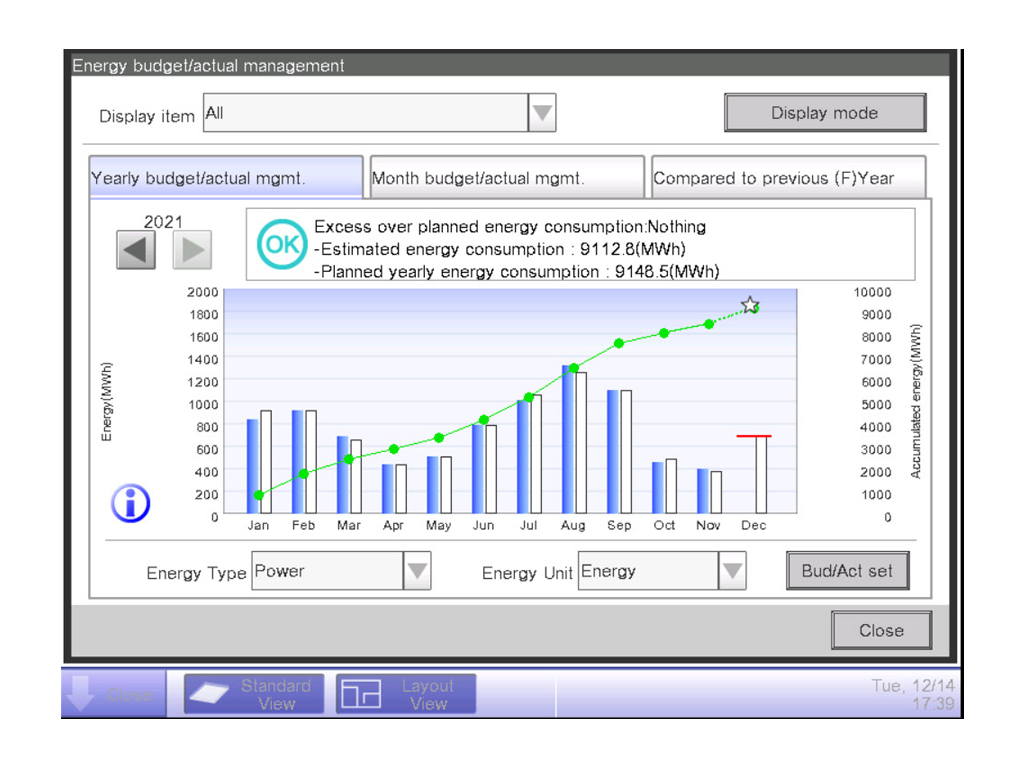This screenshot has width=1024, height=768.
Task: Switch to Compared to previous (F)Year tab
Action: coord(788,179)
